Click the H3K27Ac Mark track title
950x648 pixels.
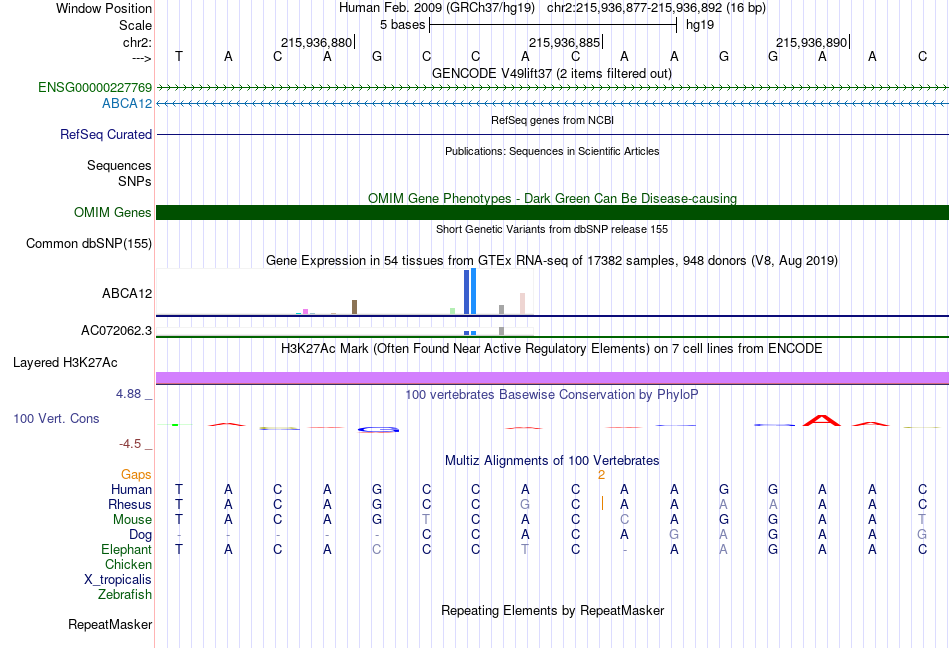(552, 348)
